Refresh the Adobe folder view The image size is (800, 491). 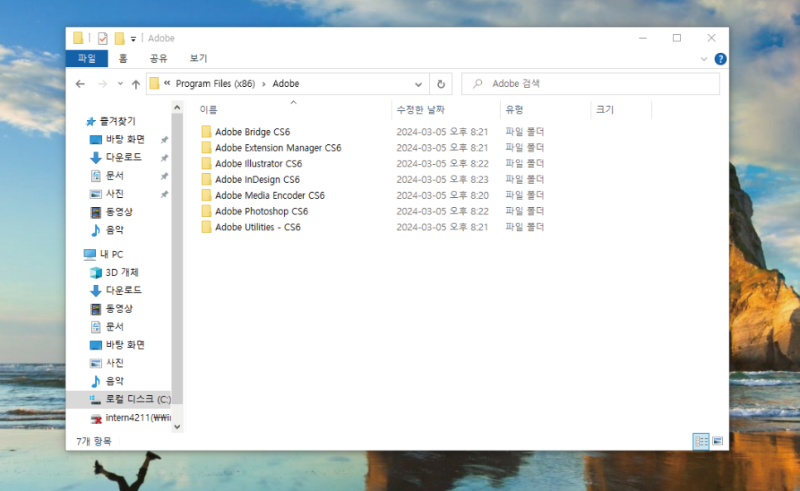[x=441, y=84]
